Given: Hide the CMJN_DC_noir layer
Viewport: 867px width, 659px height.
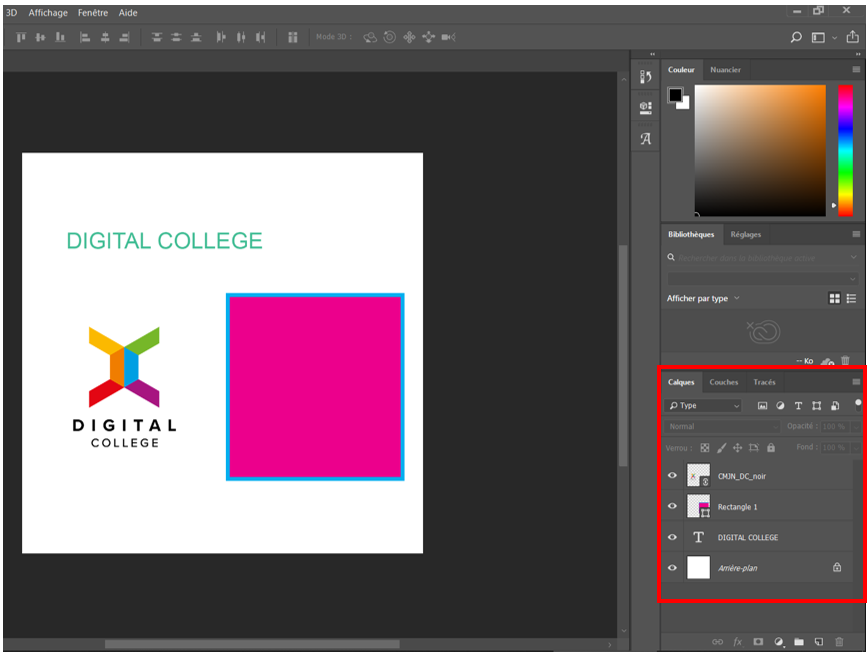Looking at the screenshot, I should pos(672,475).
